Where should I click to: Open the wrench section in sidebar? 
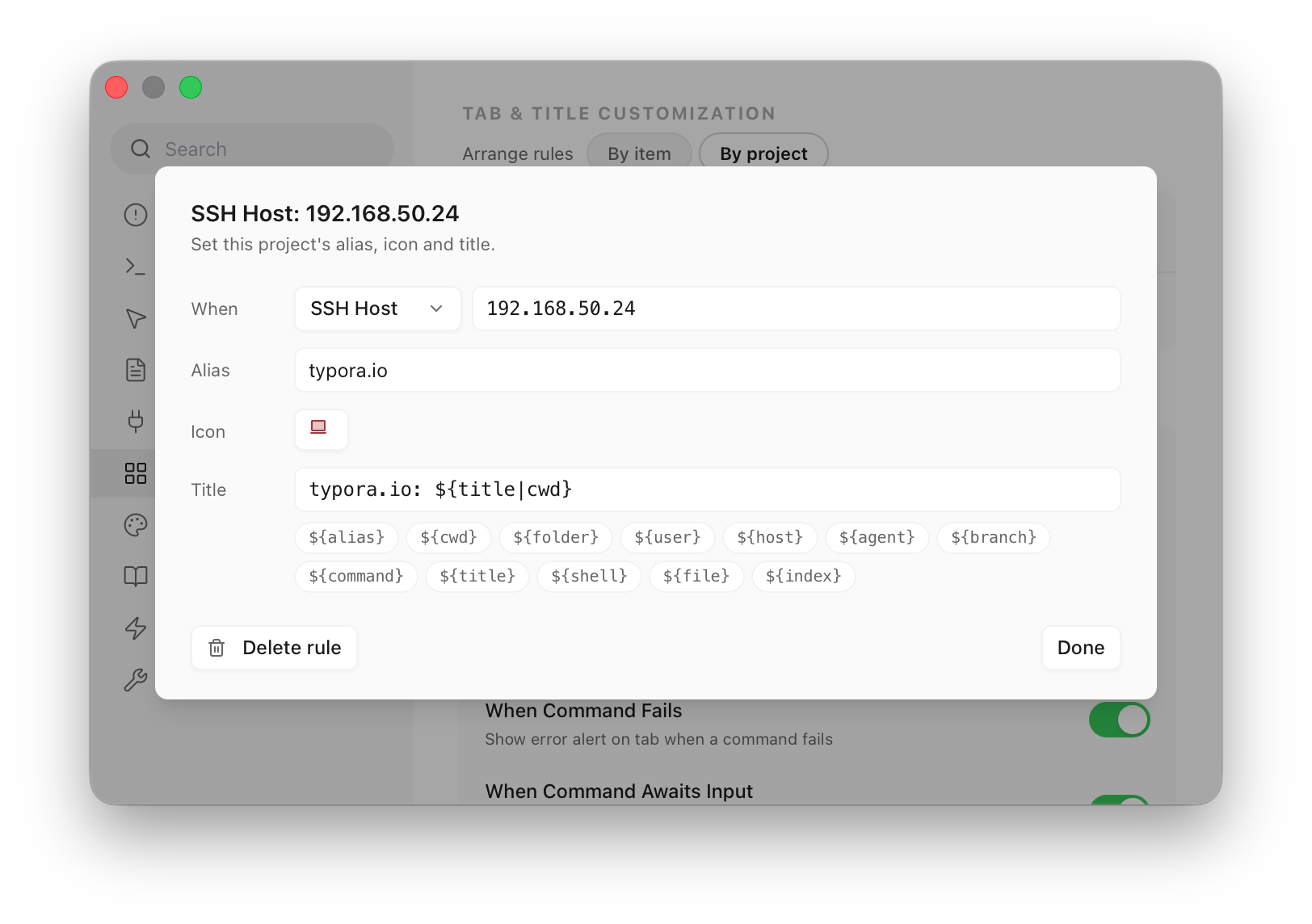(136, 680)
